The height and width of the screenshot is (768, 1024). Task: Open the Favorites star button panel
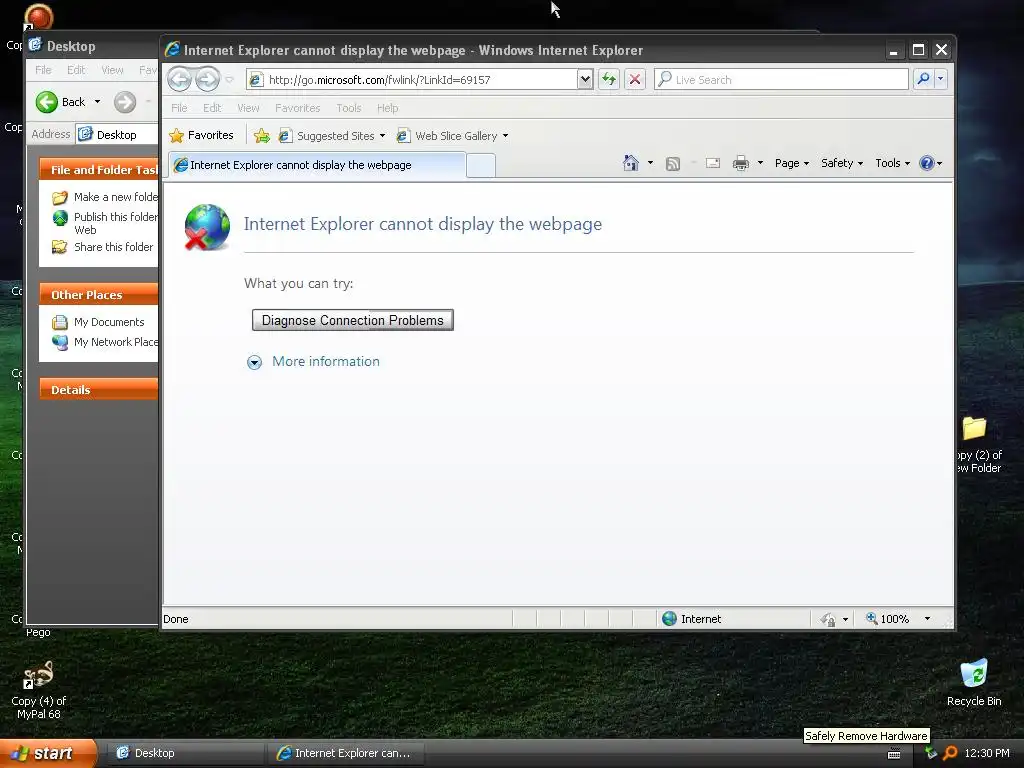tap(201, 135)
